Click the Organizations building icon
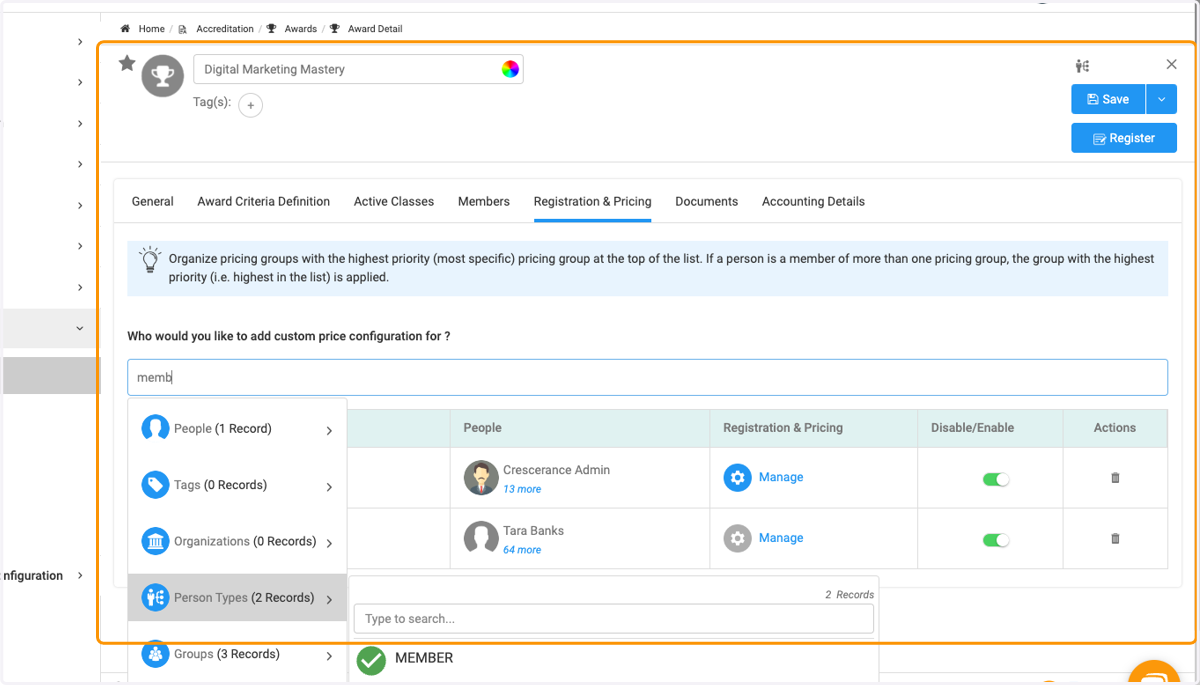 (x=155, y=541)
